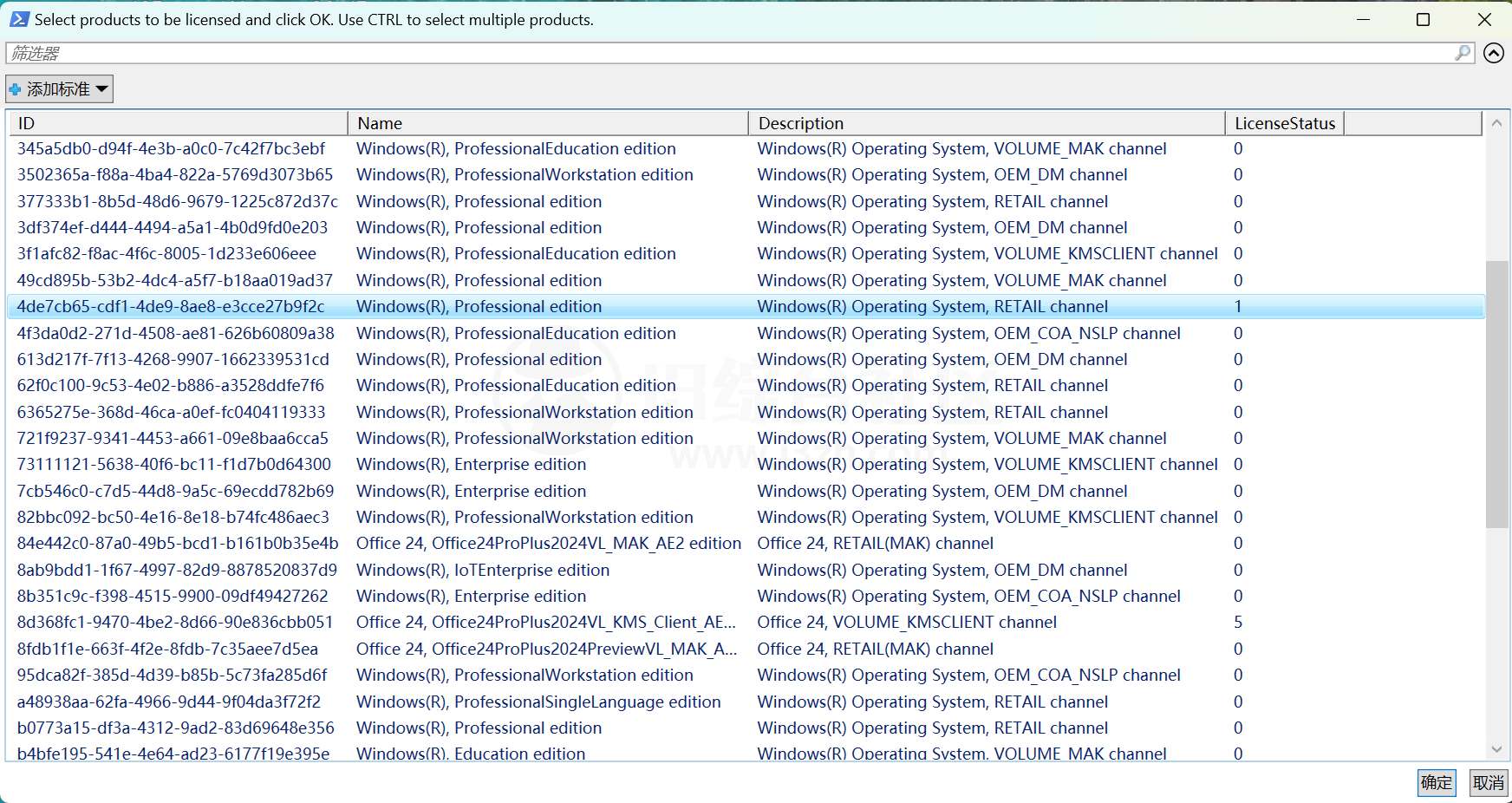Click the vertical scrollbar thumb
This screenshot has height=803, width=1512.
[1496, 395]
